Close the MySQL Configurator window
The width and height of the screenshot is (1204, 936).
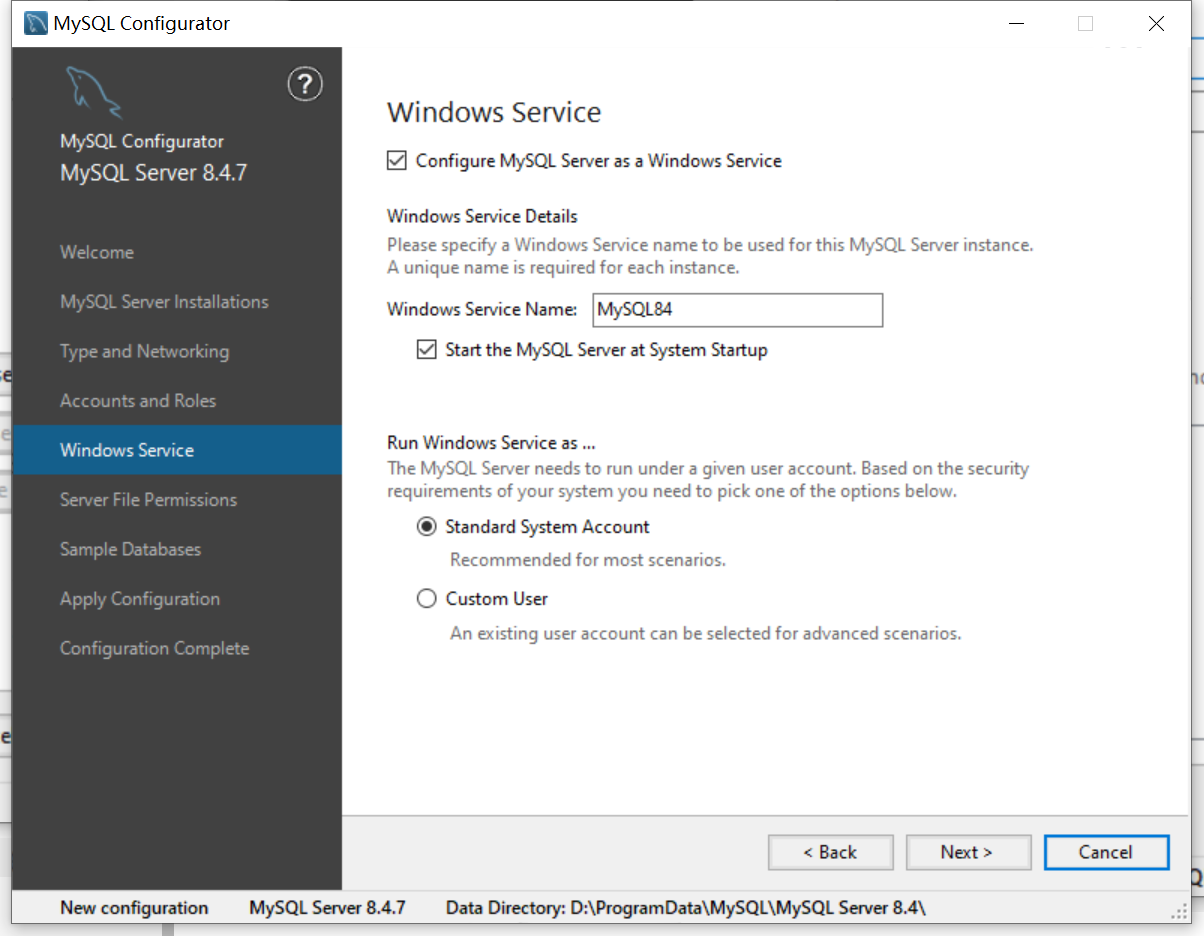1156,24
